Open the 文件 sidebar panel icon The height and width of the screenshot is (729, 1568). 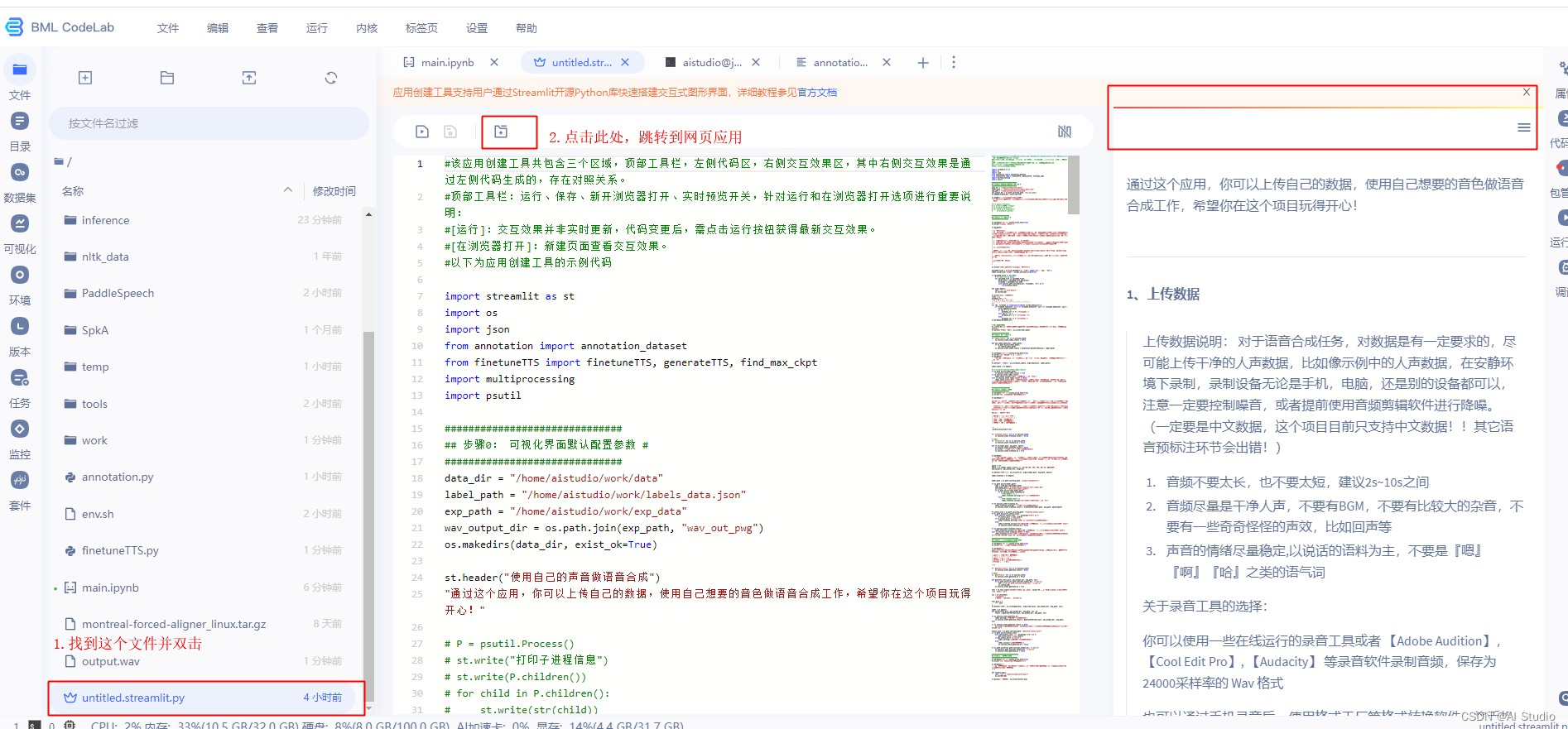(20, 70)
